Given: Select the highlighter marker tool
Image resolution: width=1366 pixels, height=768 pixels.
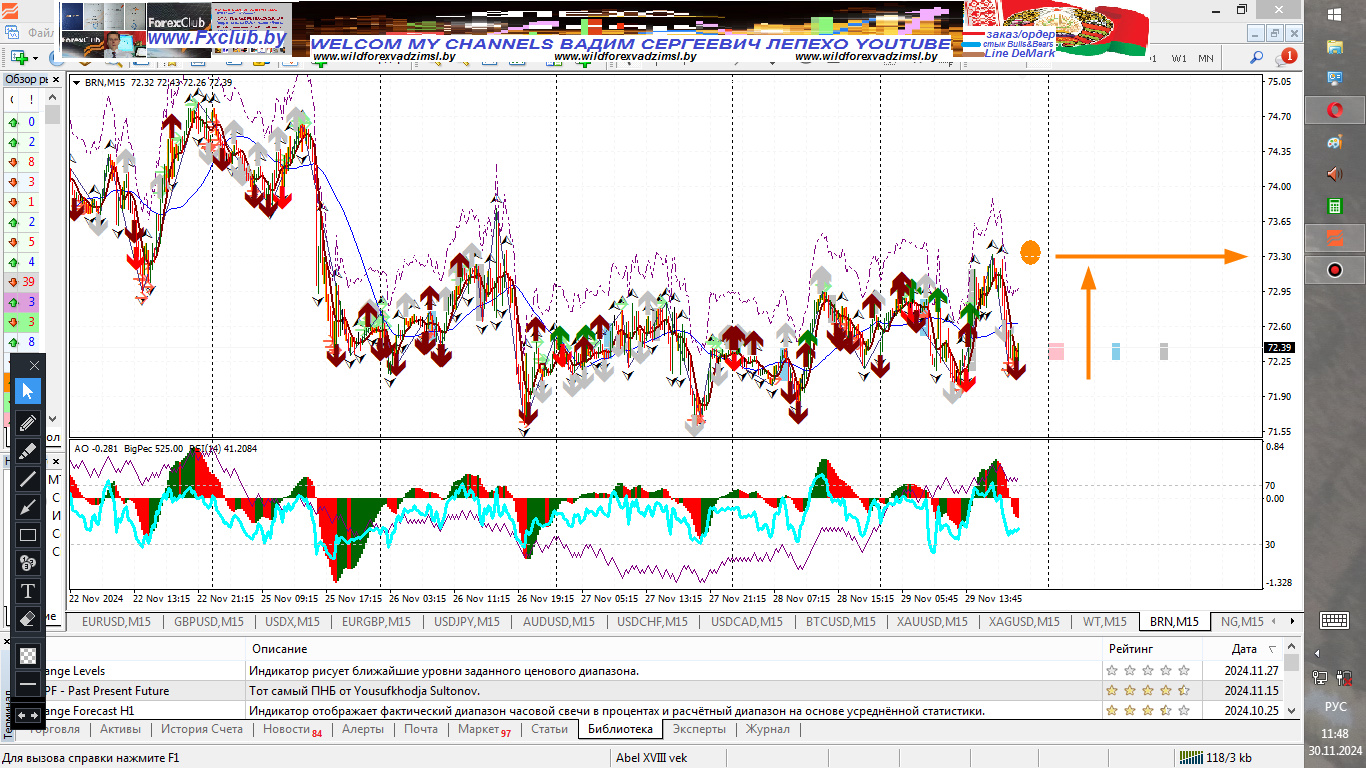Looking at the screenshot, I should click(x=28, y=450).
